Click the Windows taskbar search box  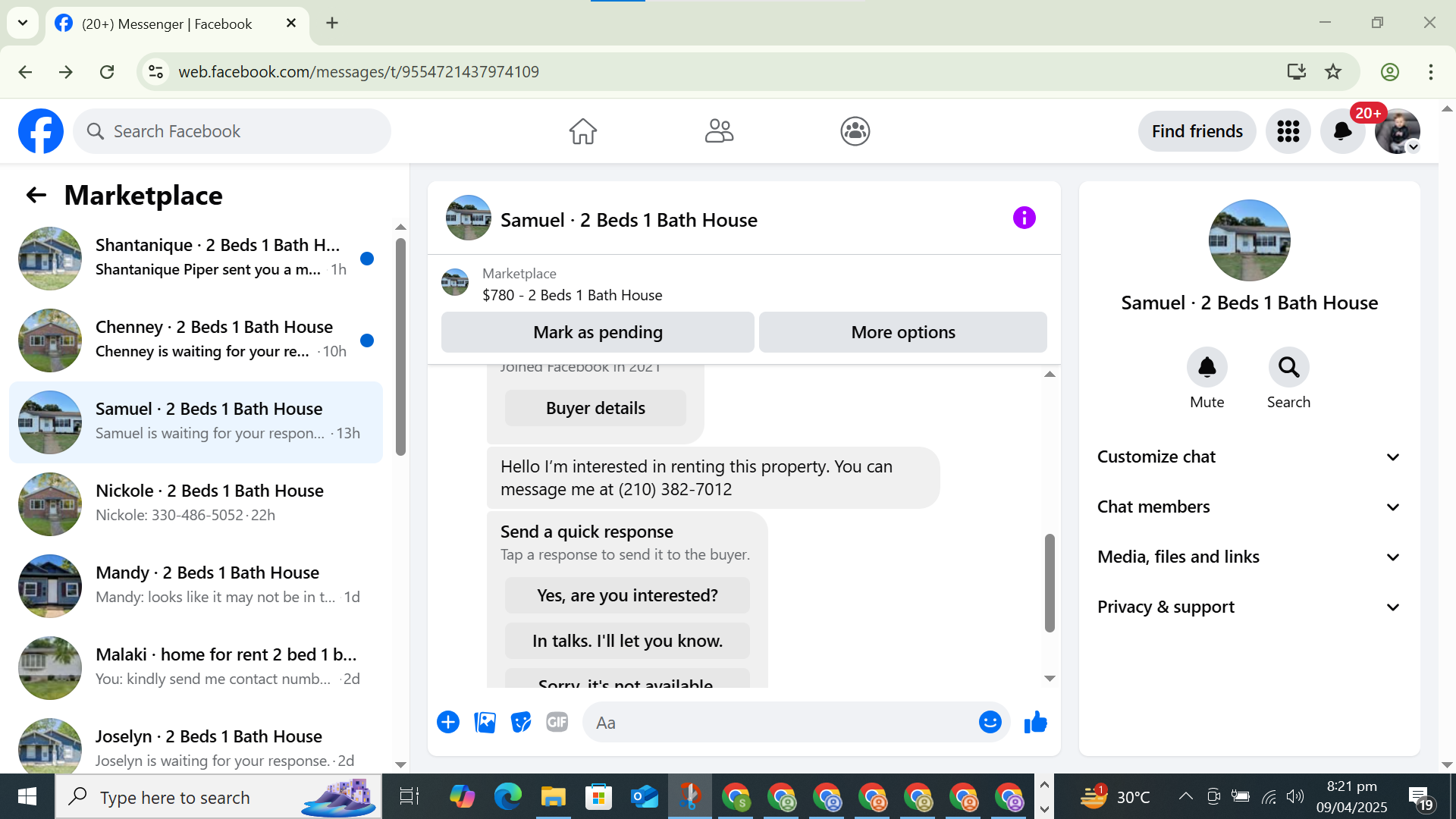coord(218,796)
